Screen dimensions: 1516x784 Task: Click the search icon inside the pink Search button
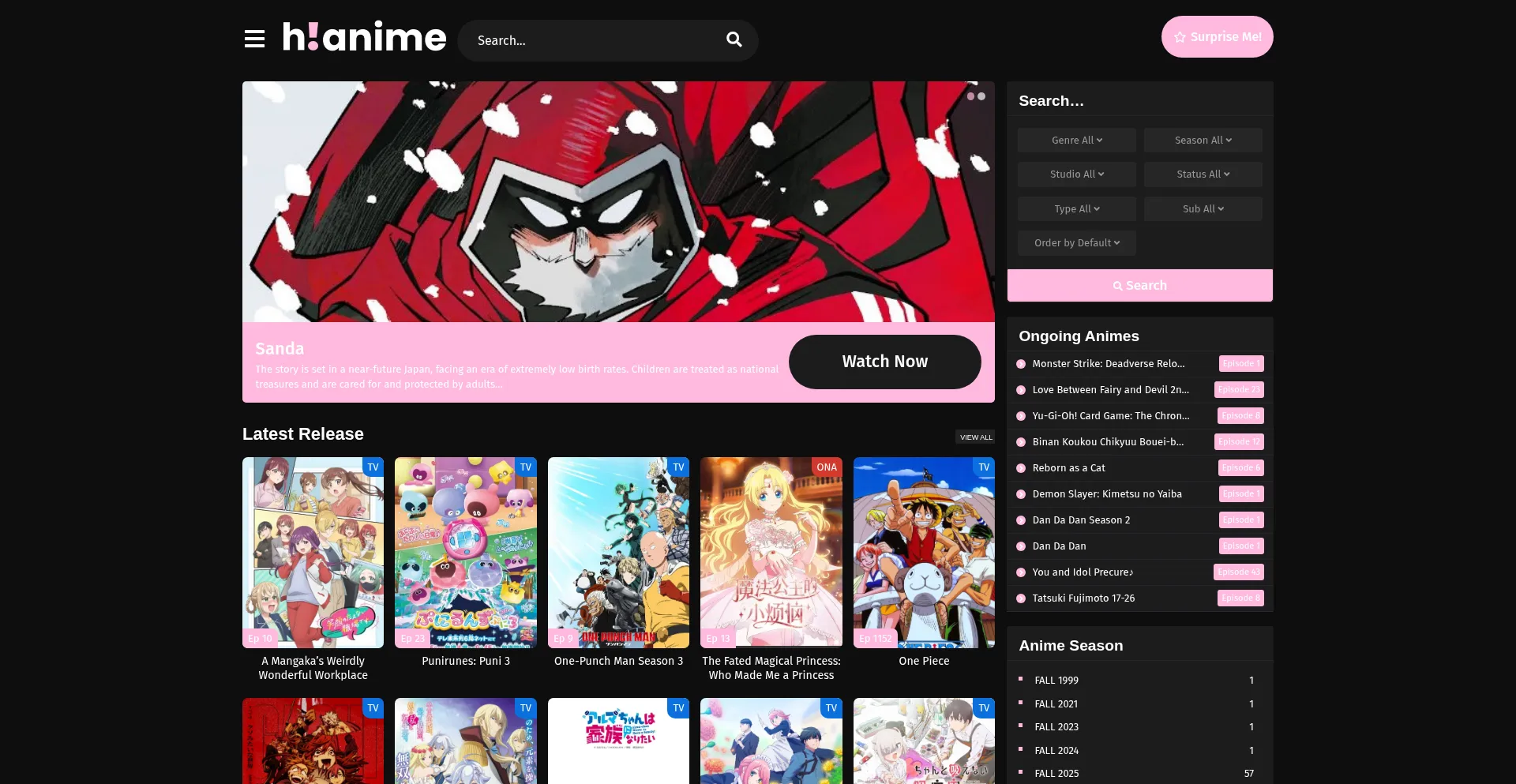[x=1117, y=285]
